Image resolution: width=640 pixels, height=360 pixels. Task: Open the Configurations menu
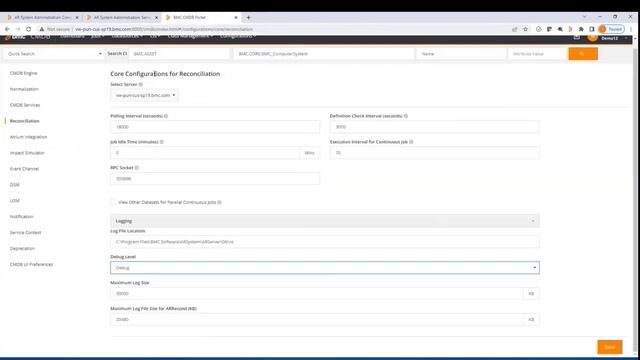[238, 36]
